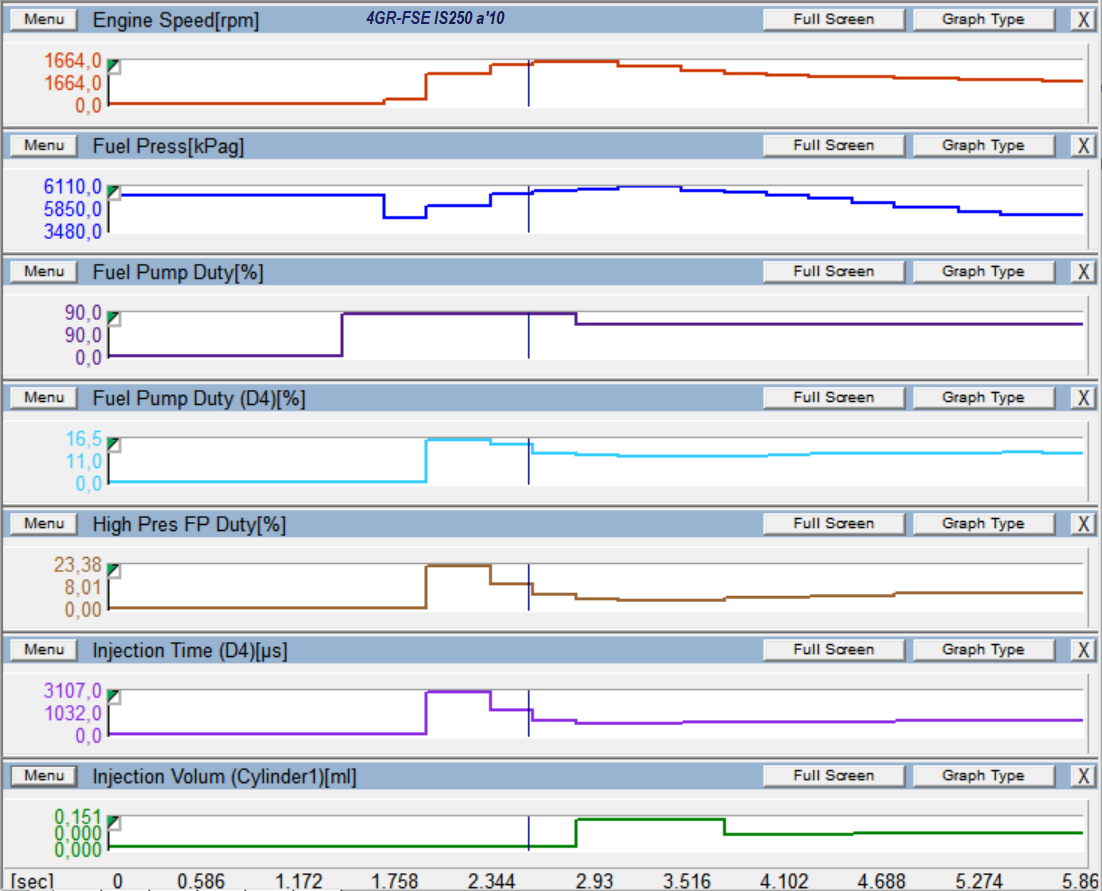Click the green scale marker on Engine Speed graph
The image size is (1102, 891).
114,66
